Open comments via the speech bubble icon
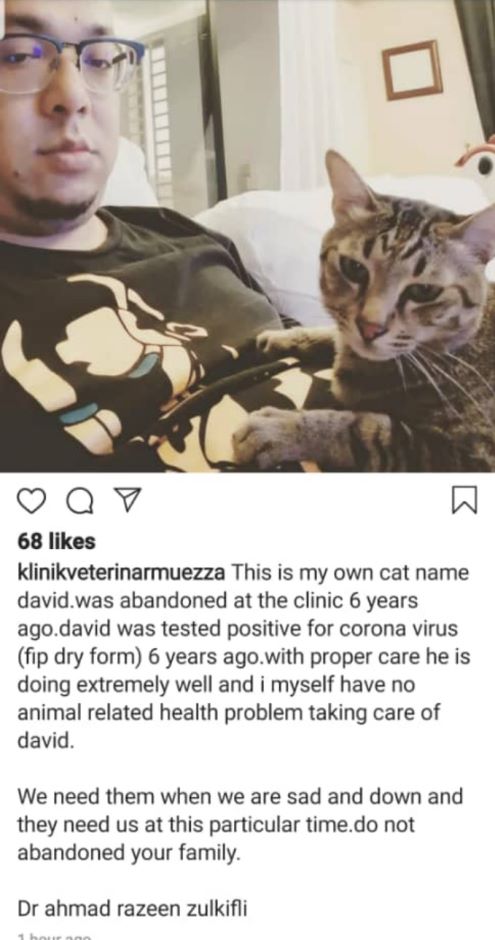 (x=80, y=501)
